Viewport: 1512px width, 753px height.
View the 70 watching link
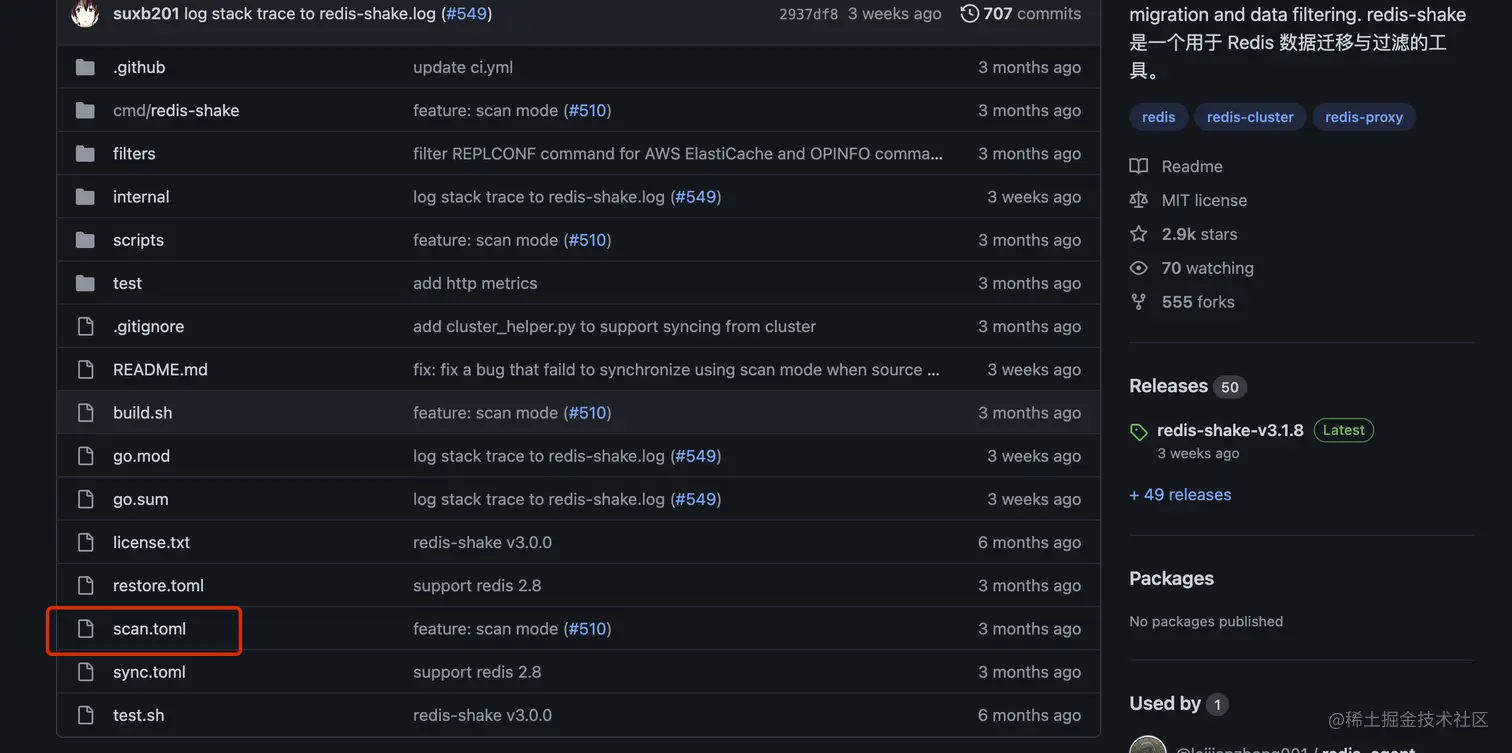[1207, 268]
